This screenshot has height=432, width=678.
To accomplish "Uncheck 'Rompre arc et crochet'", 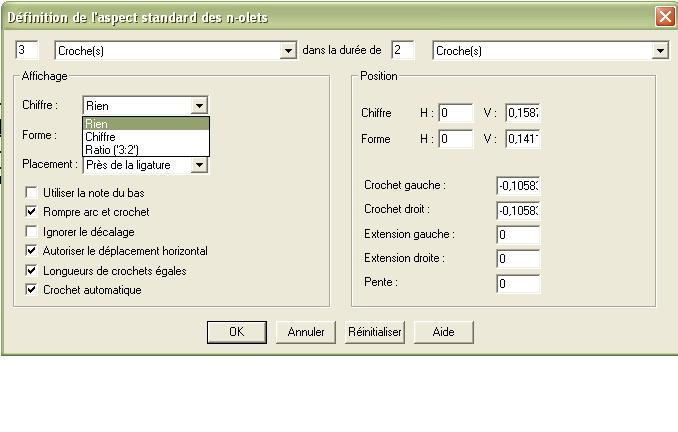I will 33,212.
